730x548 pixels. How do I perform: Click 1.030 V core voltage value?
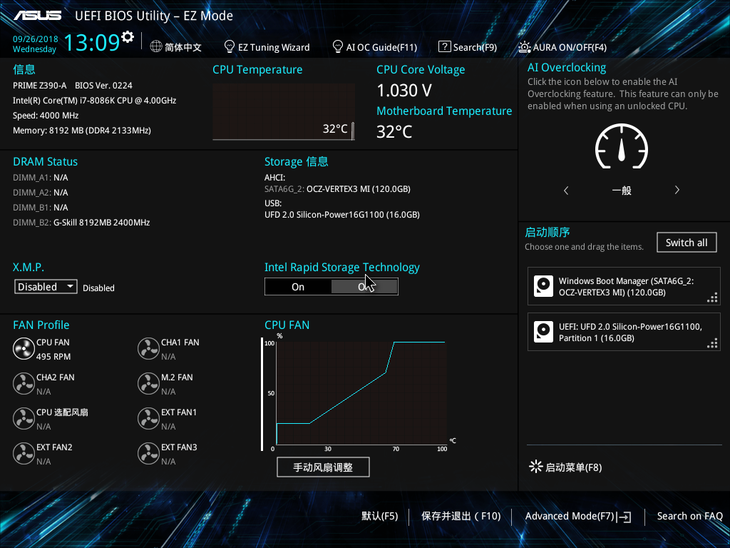(x=404, y=90)
